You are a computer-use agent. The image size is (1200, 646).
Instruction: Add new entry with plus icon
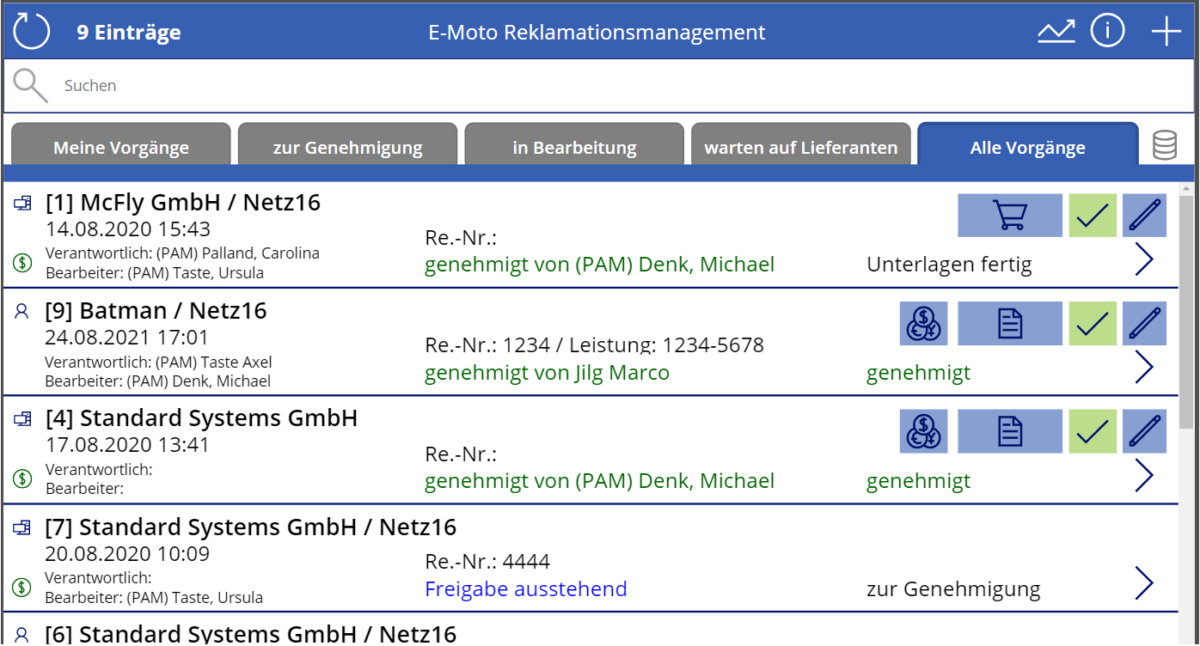pyautogui.click(x=1166, y=31)
